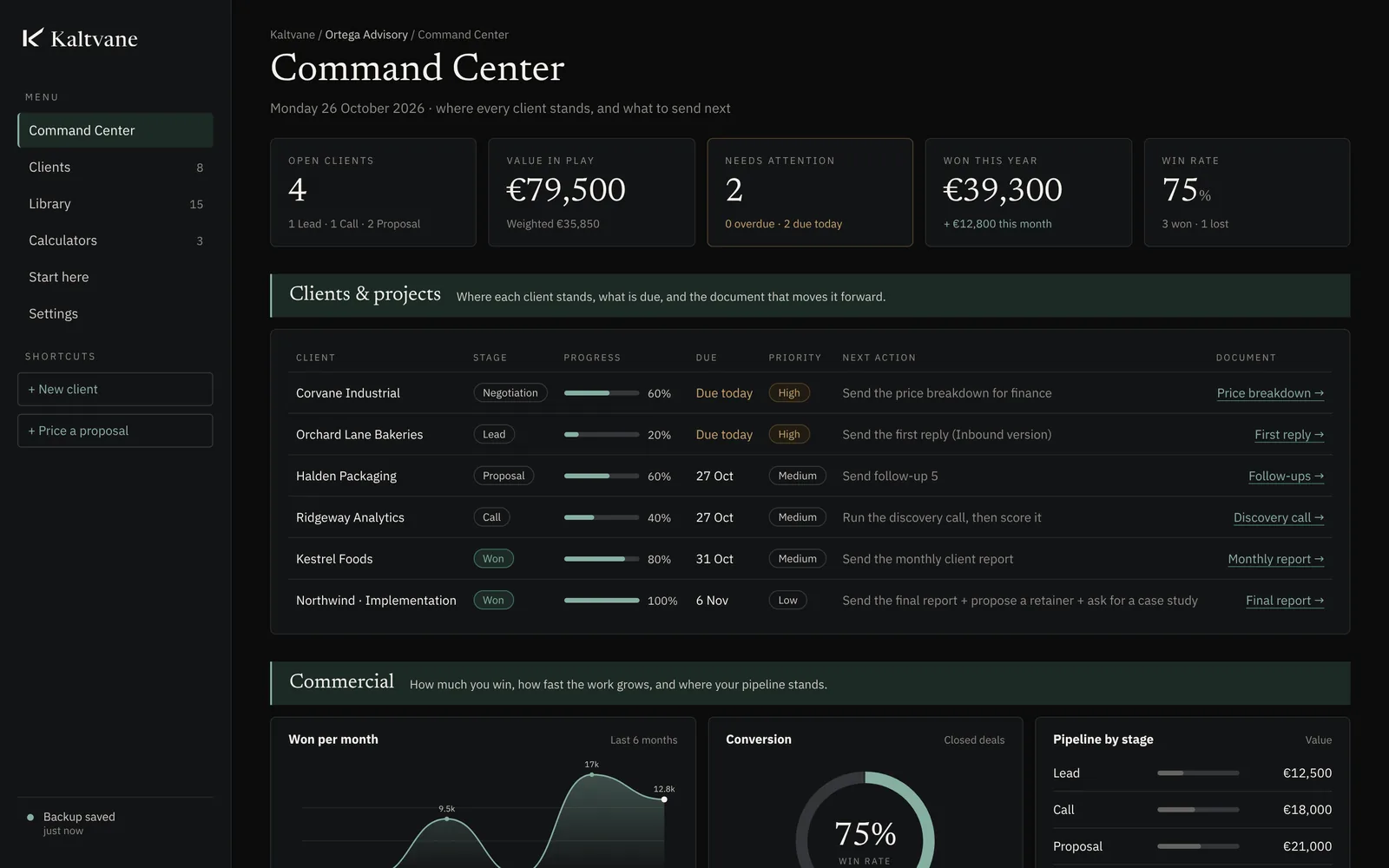The image size is (1389, 868).
Task: Click the Priority column header
Action: coord(794,358)
